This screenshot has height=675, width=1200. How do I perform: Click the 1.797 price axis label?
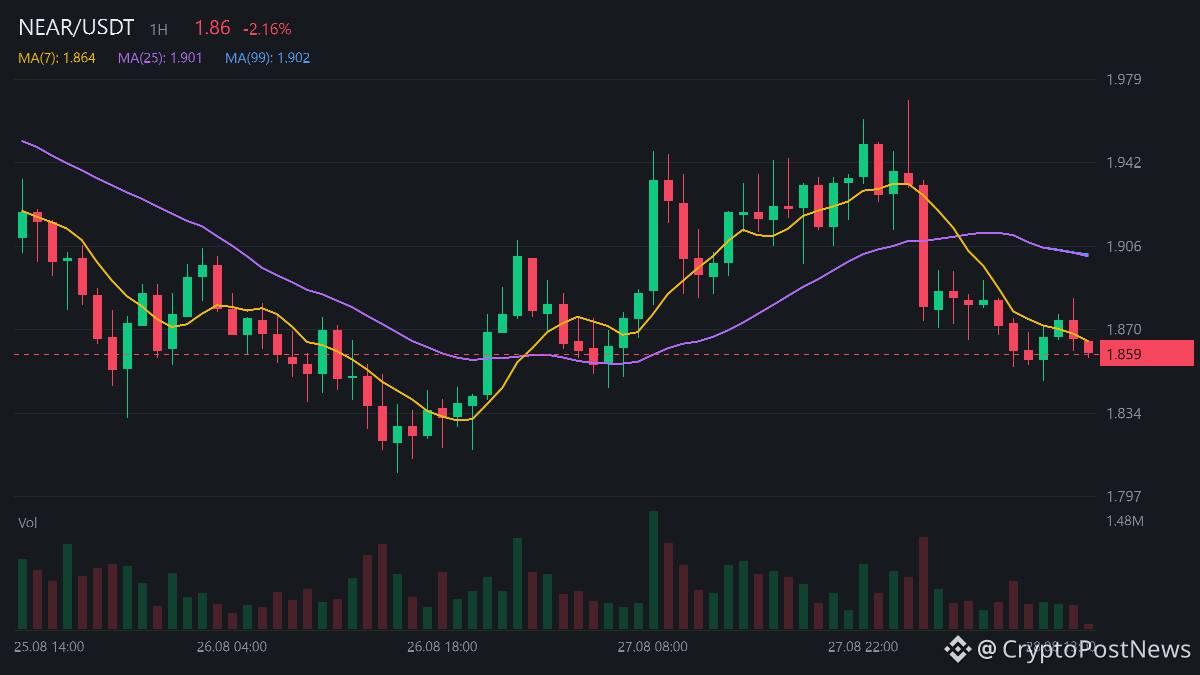[x=1123, y=496]
